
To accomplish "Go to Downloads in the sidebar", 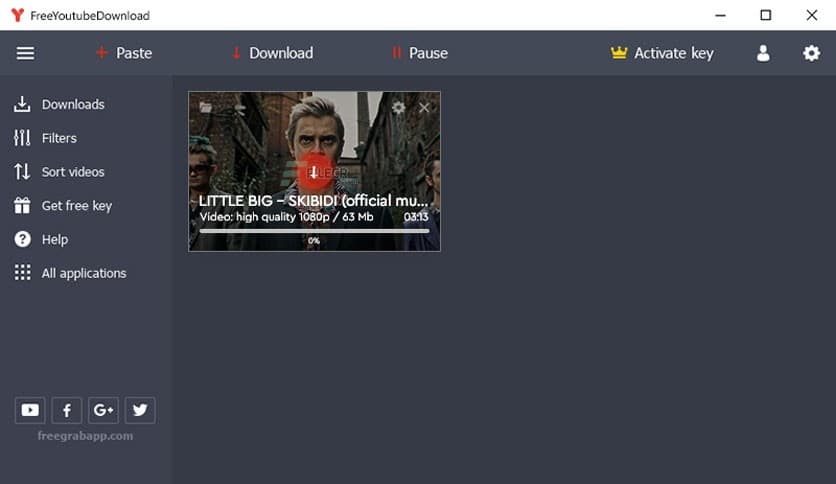I will pyautogui.click(x=59, y=104).
